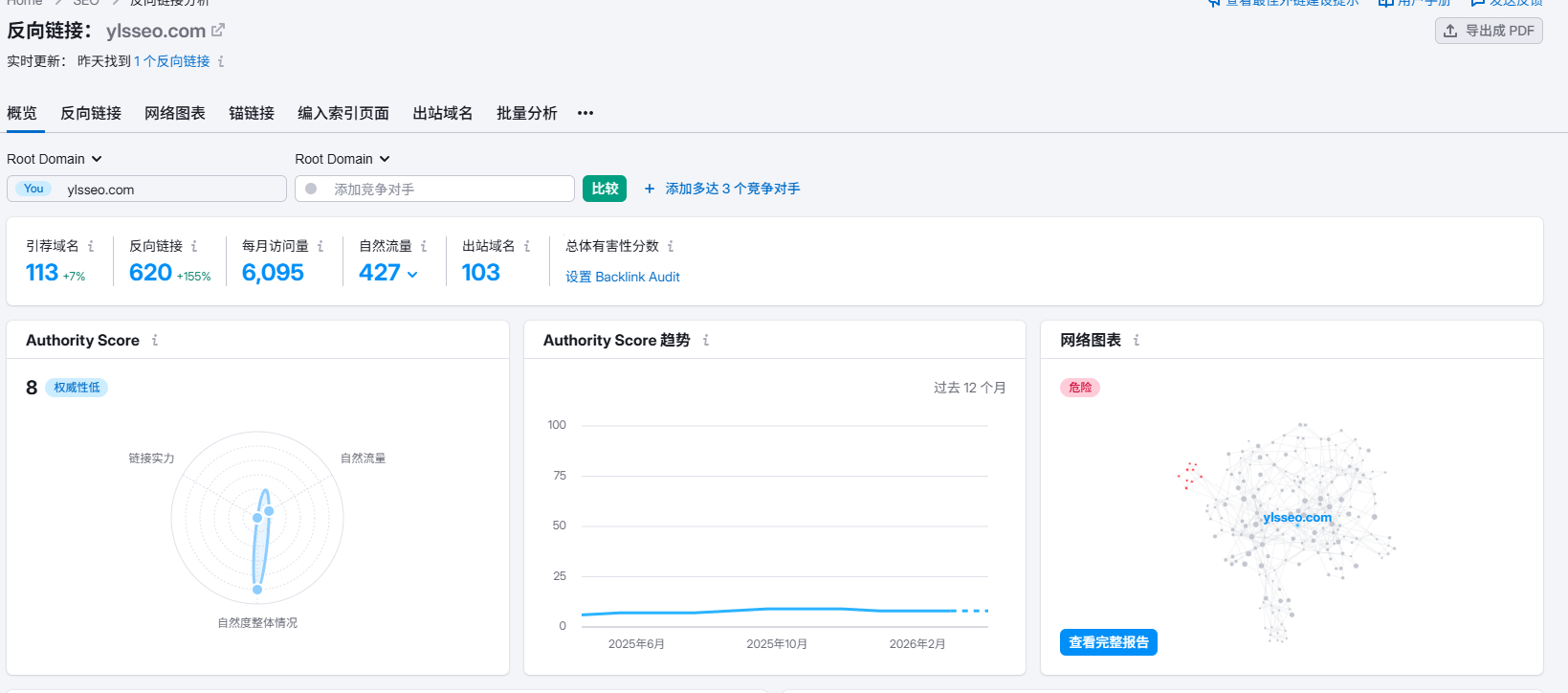Click the 自然度整体情况 radar label
This screenshot has width=1568, height=693.
(x=257, y=623)
